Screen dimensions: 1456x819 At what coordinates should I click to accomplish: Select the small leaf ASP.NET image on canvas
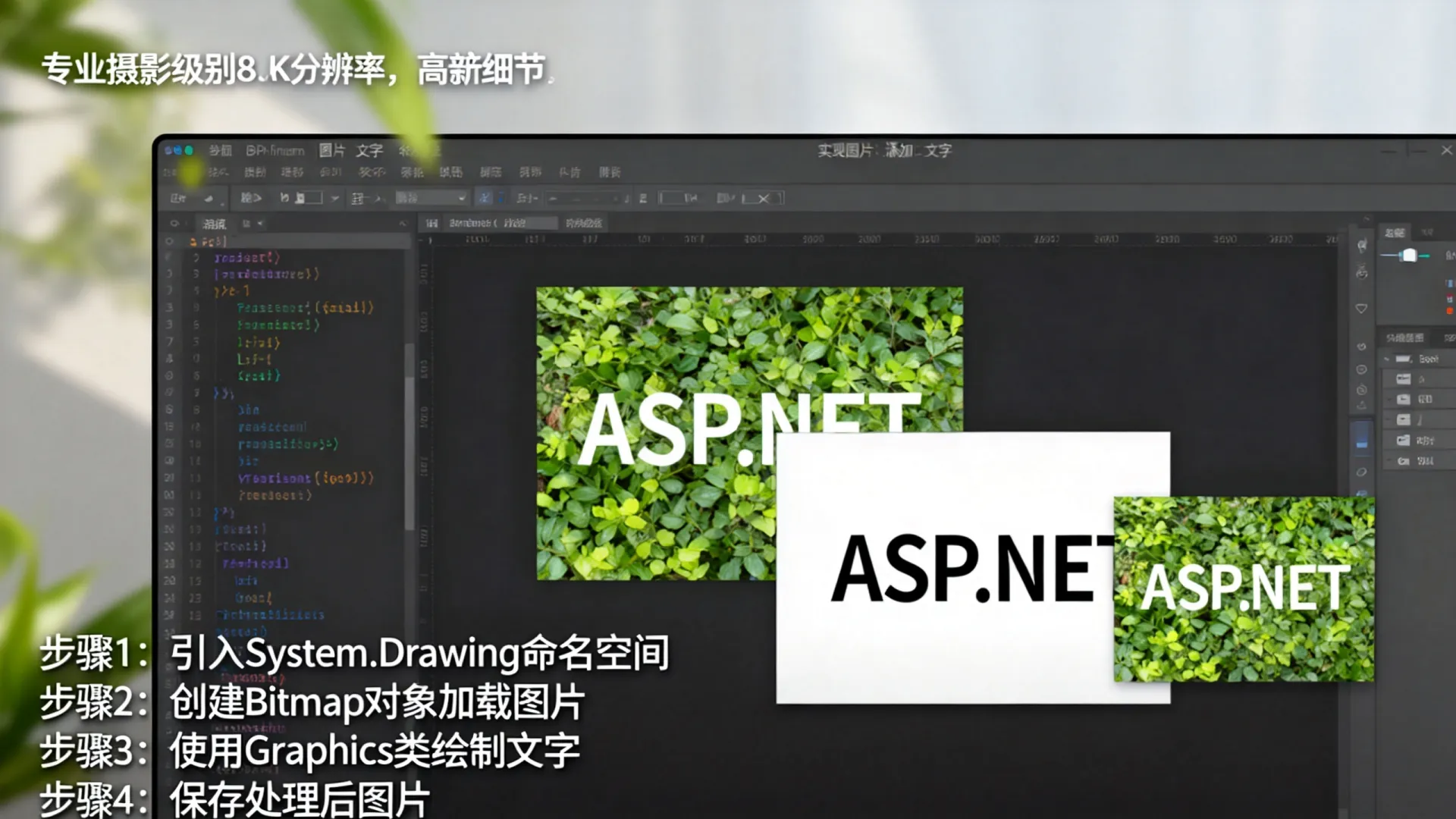pos(1244,588)
